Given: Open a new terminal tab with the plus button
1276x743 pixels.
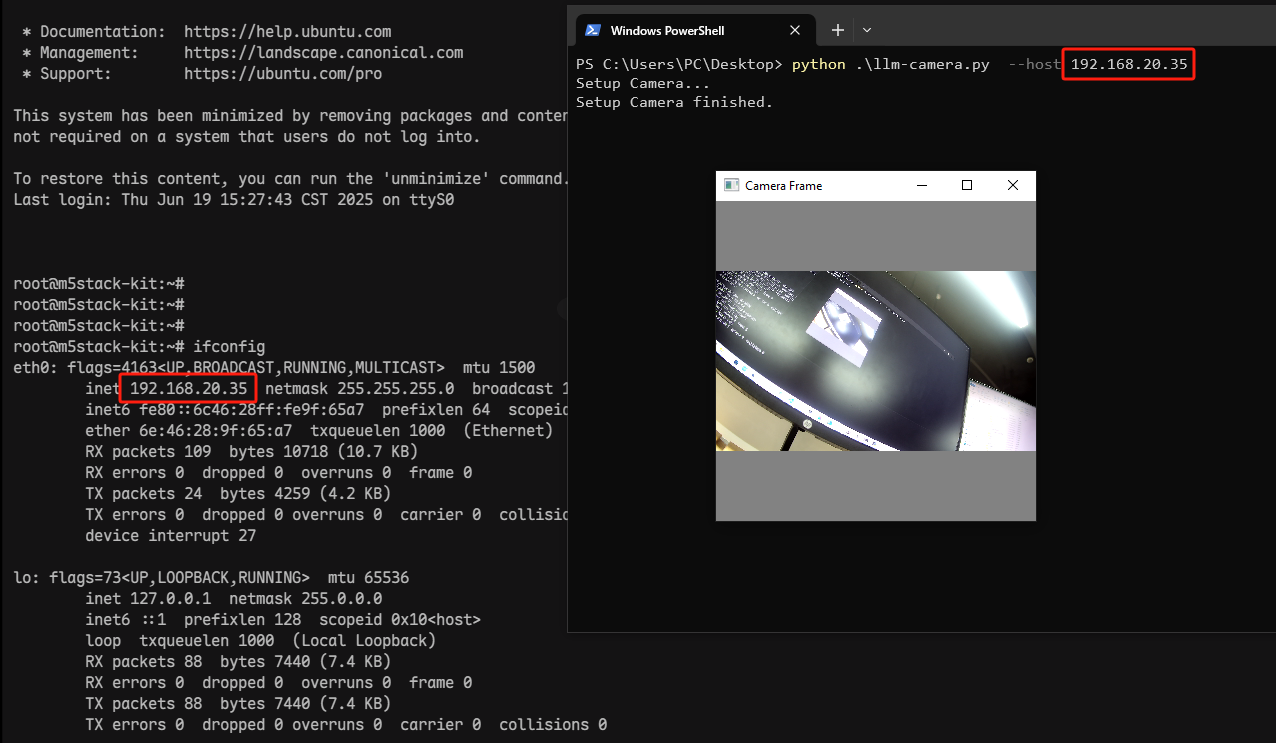Looking at the screenshot, I should (x=838, y=30).
